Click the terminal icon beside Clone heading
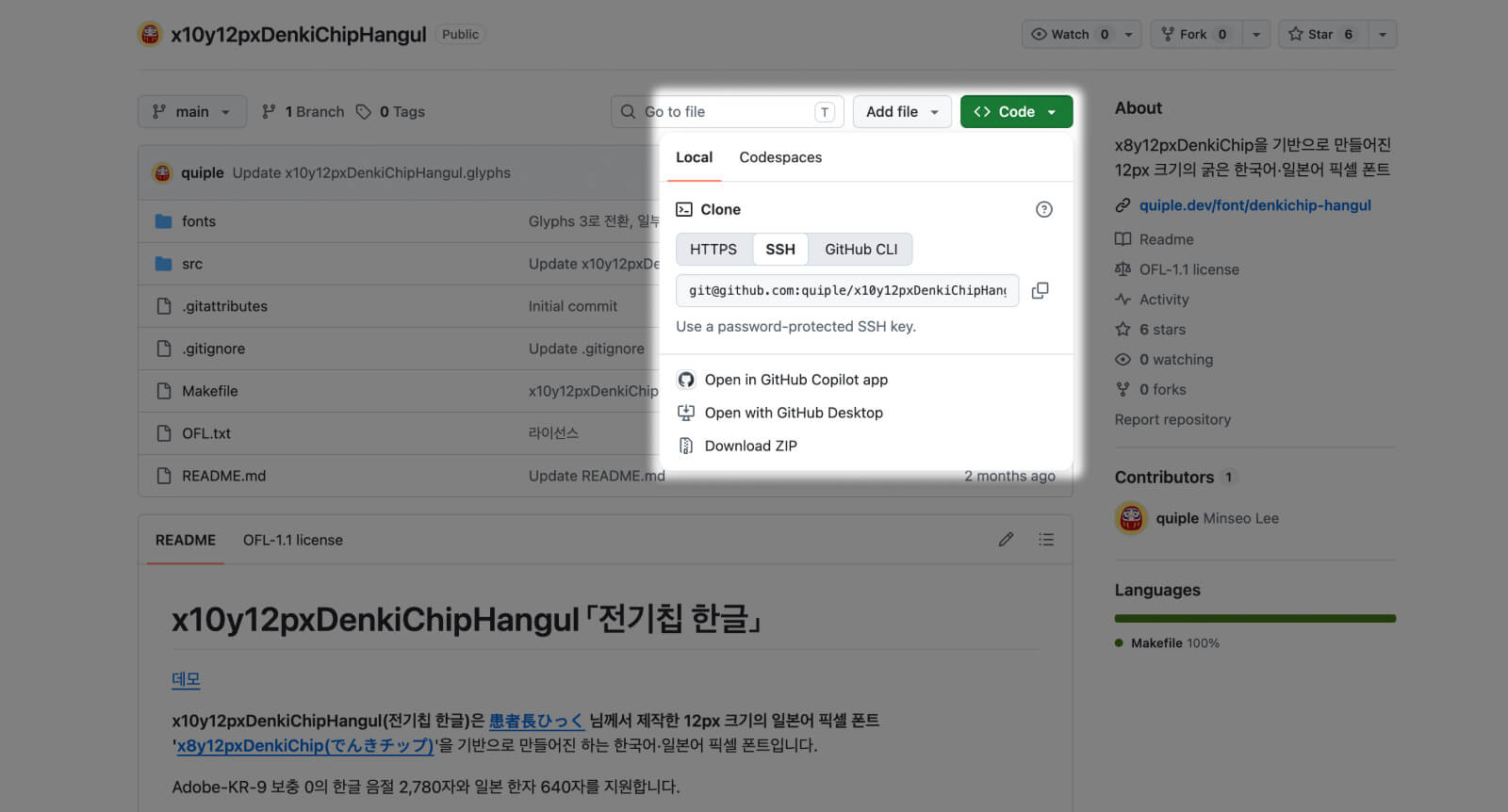 tap(684, 209)
